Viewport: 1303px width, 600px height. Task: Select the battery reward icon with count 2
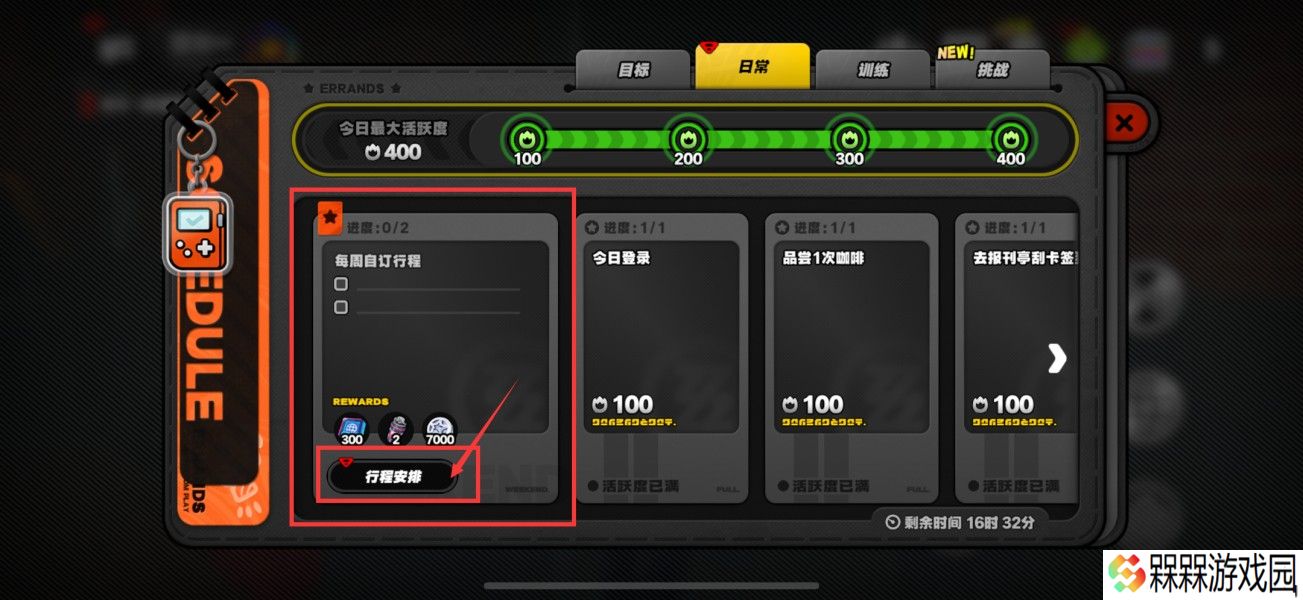coord(396,430)
